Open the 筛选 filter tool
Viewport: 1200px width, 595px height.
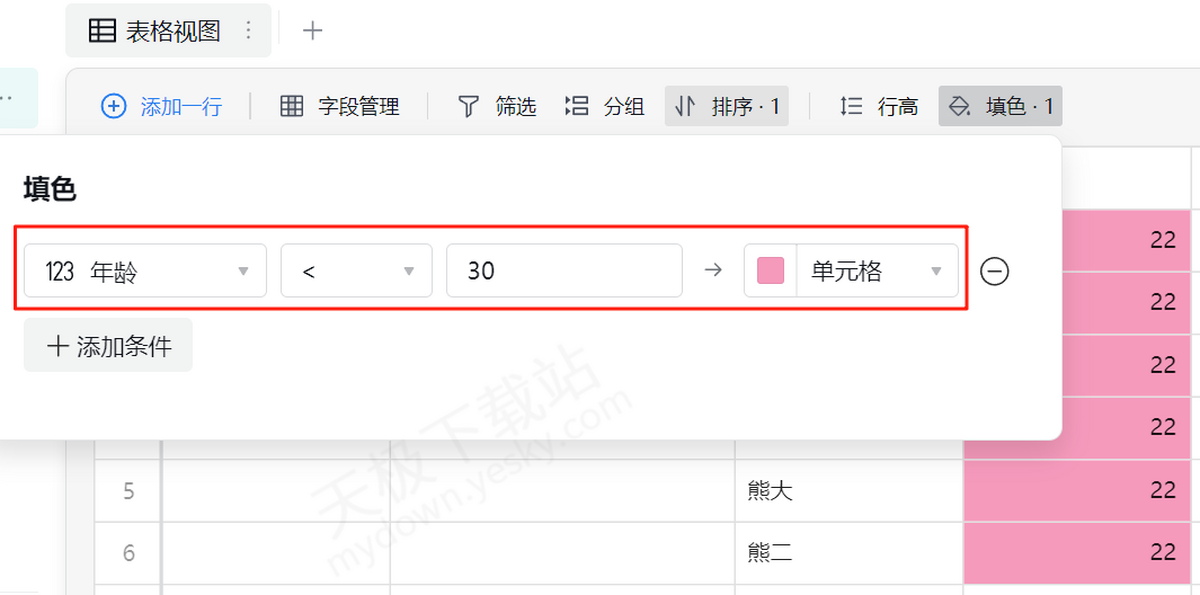click(497, 106)
